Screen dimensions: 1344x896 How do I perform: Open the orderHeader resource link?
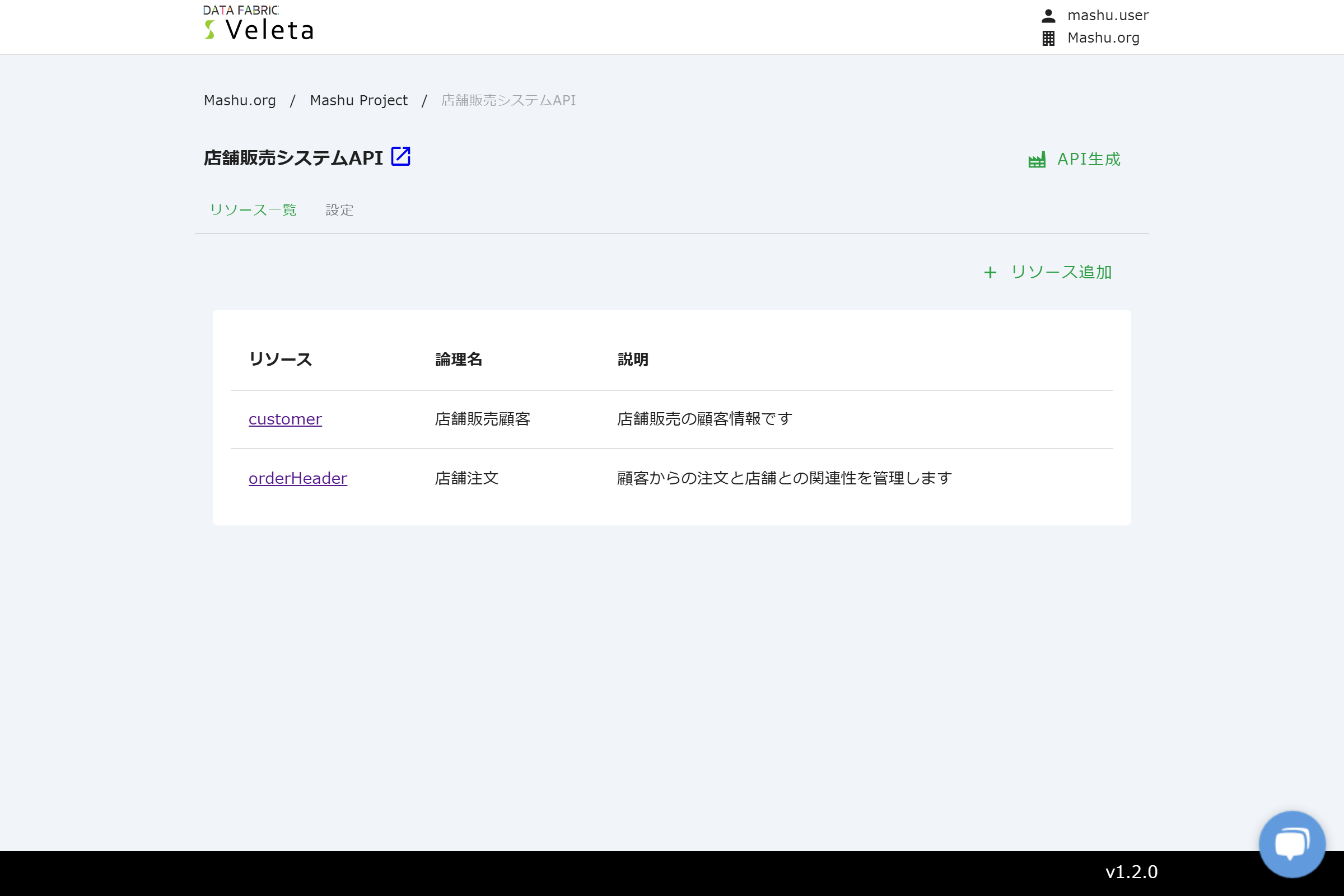pyautogui.click(x=298, y=478)
